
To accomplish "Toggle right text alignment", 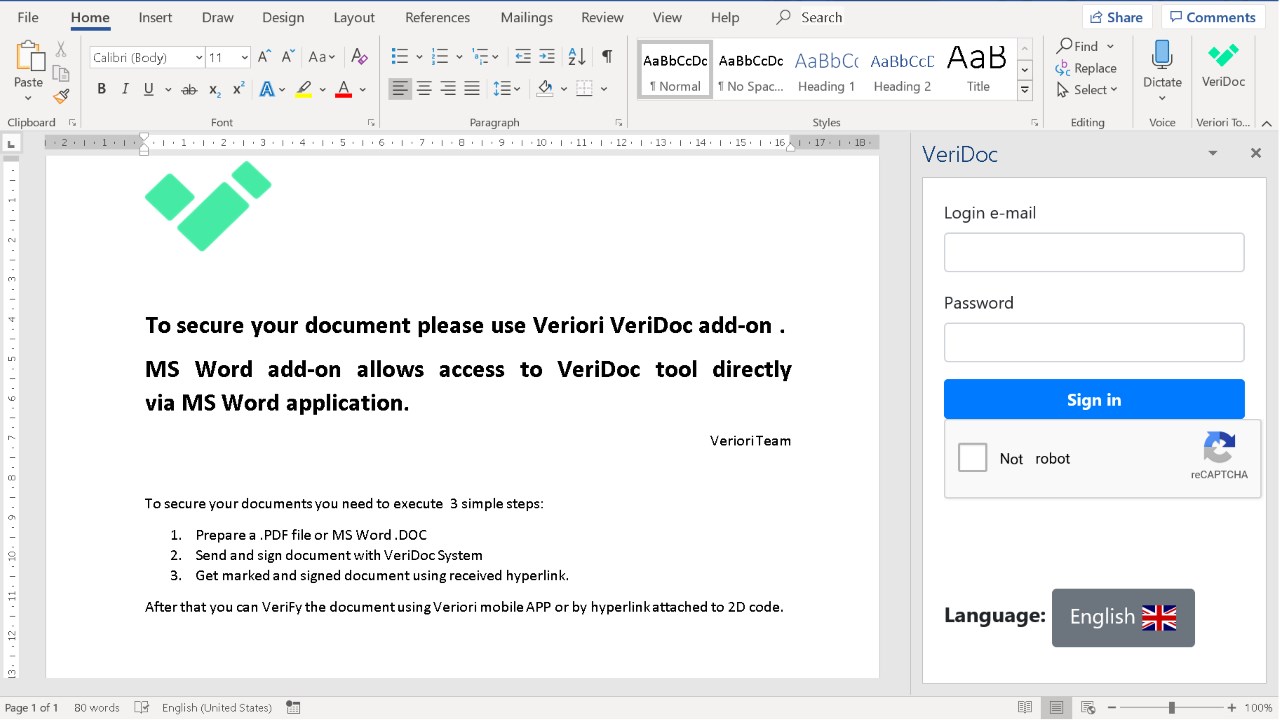I will 448,89.
